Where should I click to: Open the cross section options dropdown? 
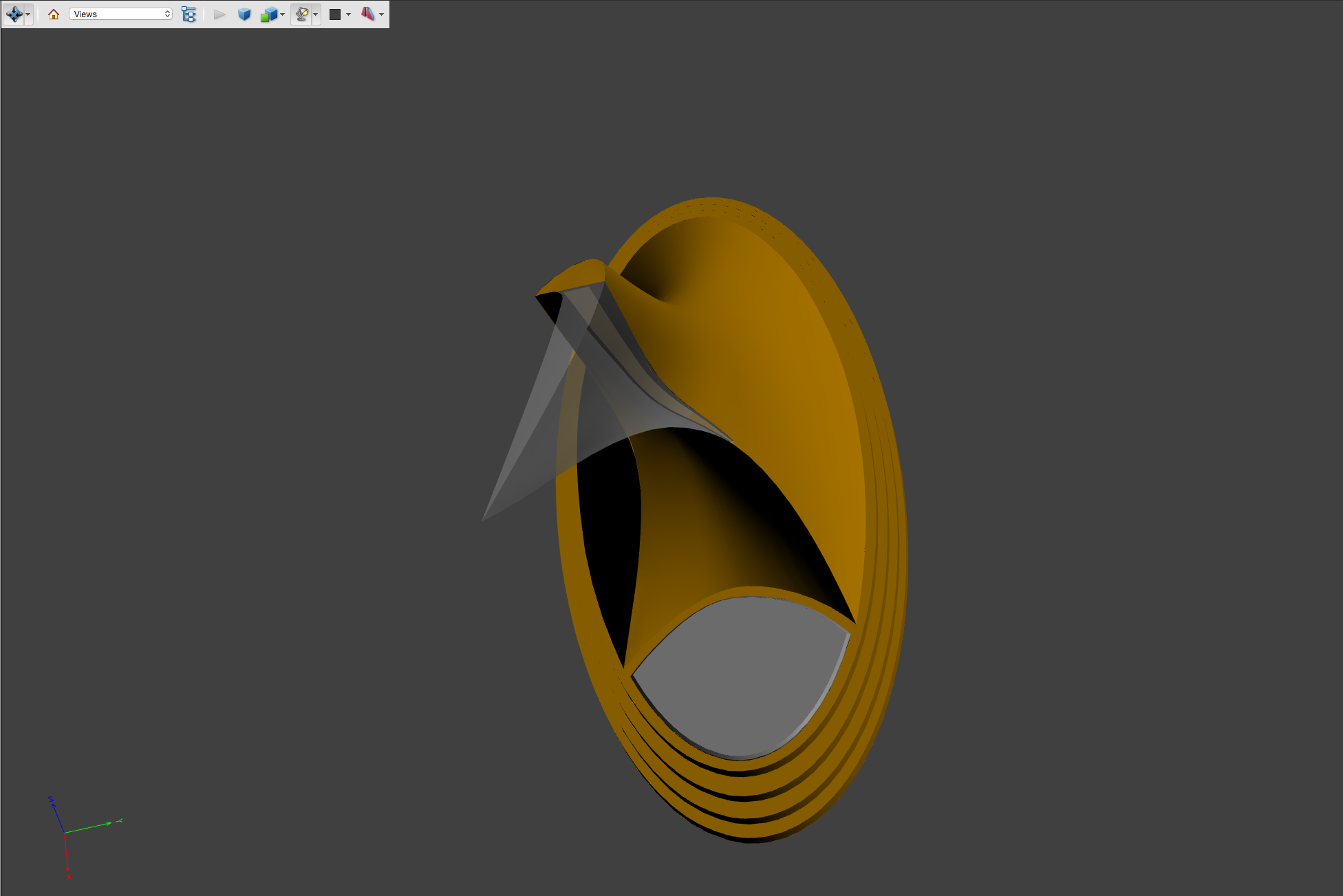coord(382,14)
